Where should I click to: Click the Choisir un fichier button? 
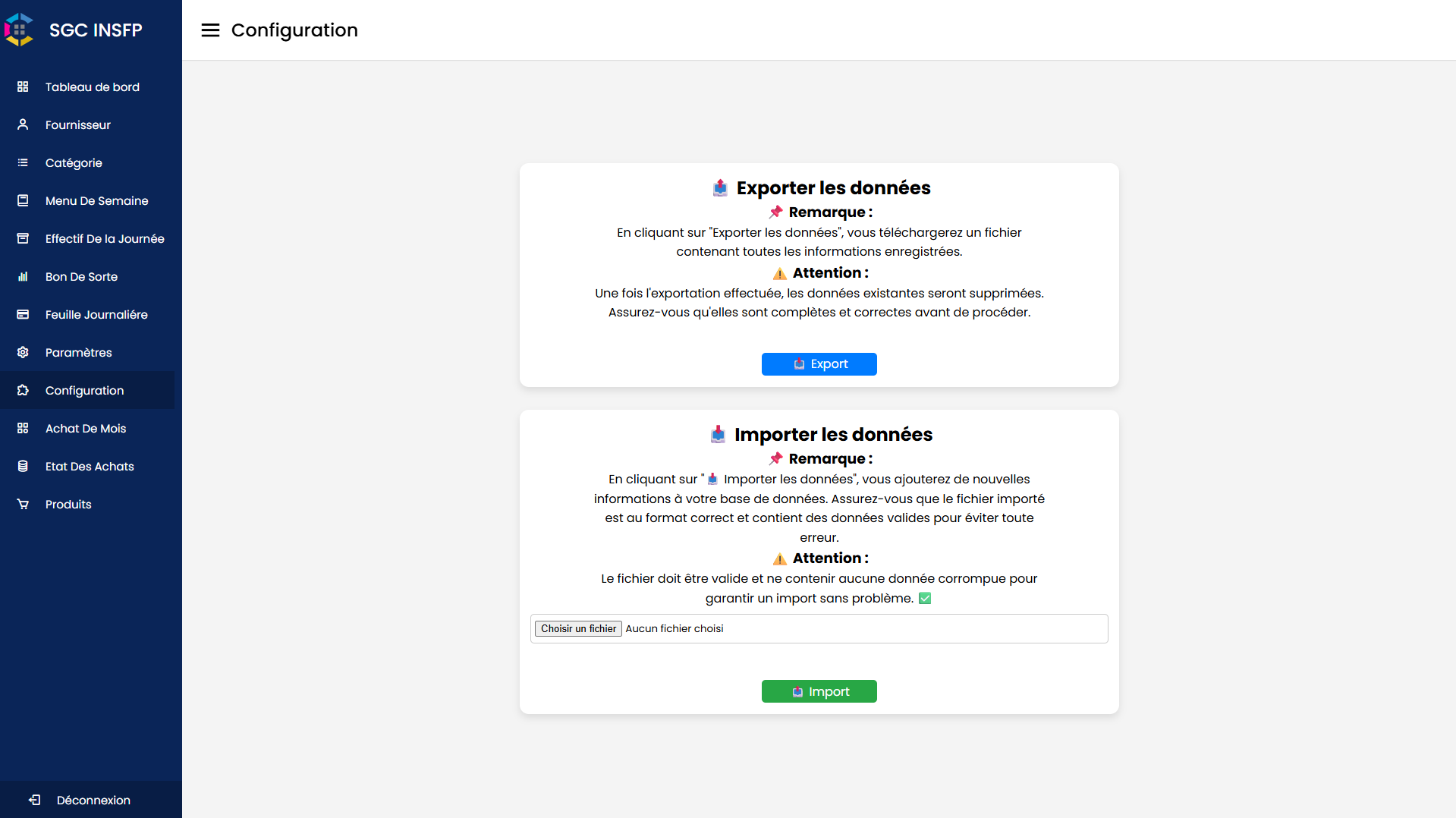point(578,628)
